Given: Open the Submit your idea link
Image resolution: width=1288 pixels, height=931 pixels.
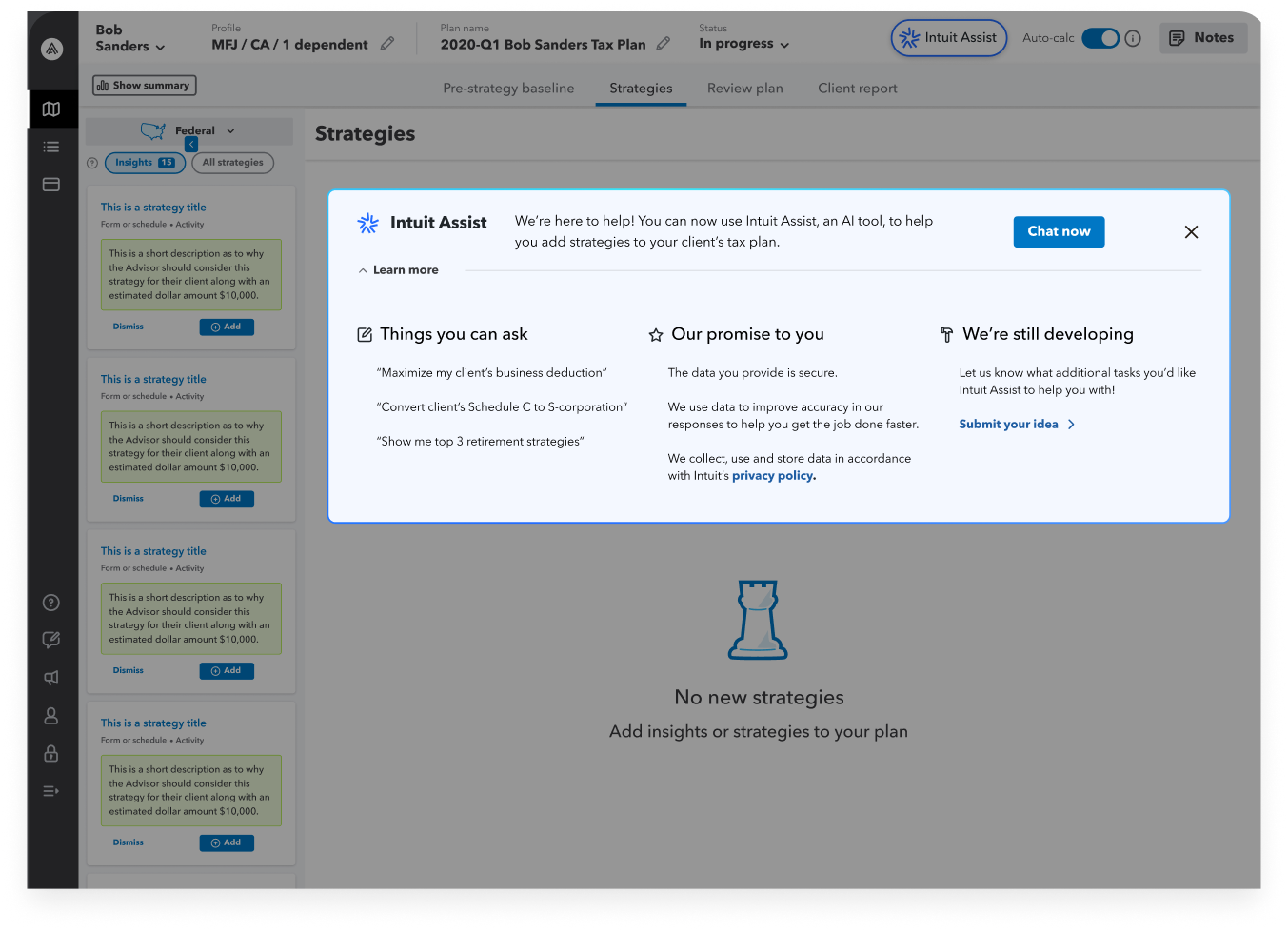Looking at the screenshot, I should coord(1017,425).
